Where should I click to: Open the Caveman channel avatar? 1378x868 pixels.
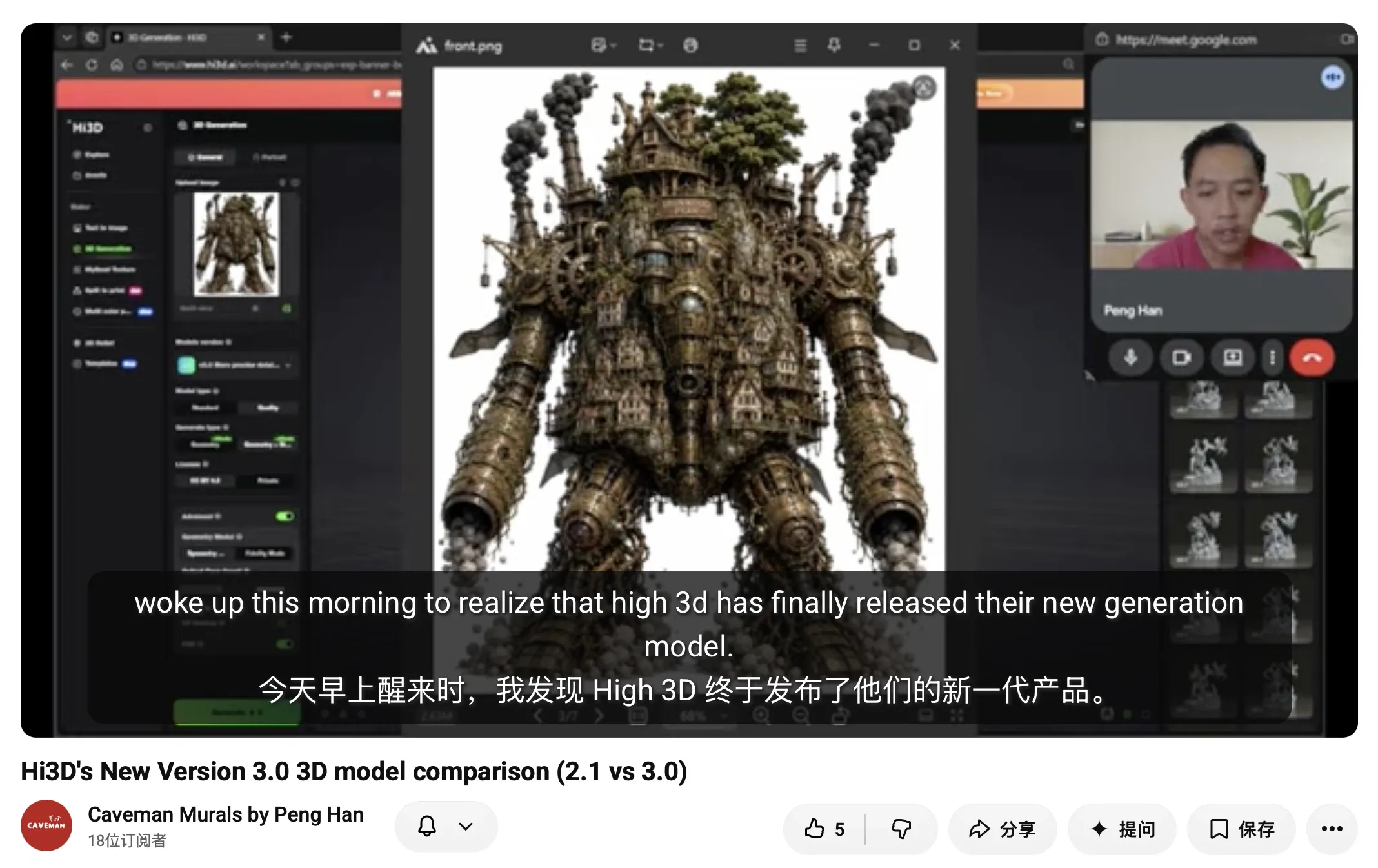(46, 825)
